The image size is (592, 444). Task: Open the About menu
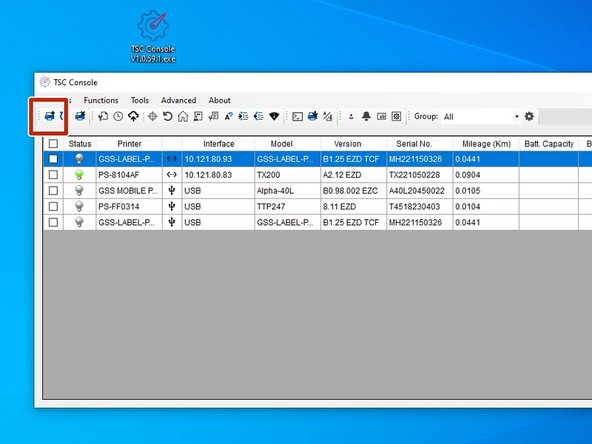coord(219,100)
